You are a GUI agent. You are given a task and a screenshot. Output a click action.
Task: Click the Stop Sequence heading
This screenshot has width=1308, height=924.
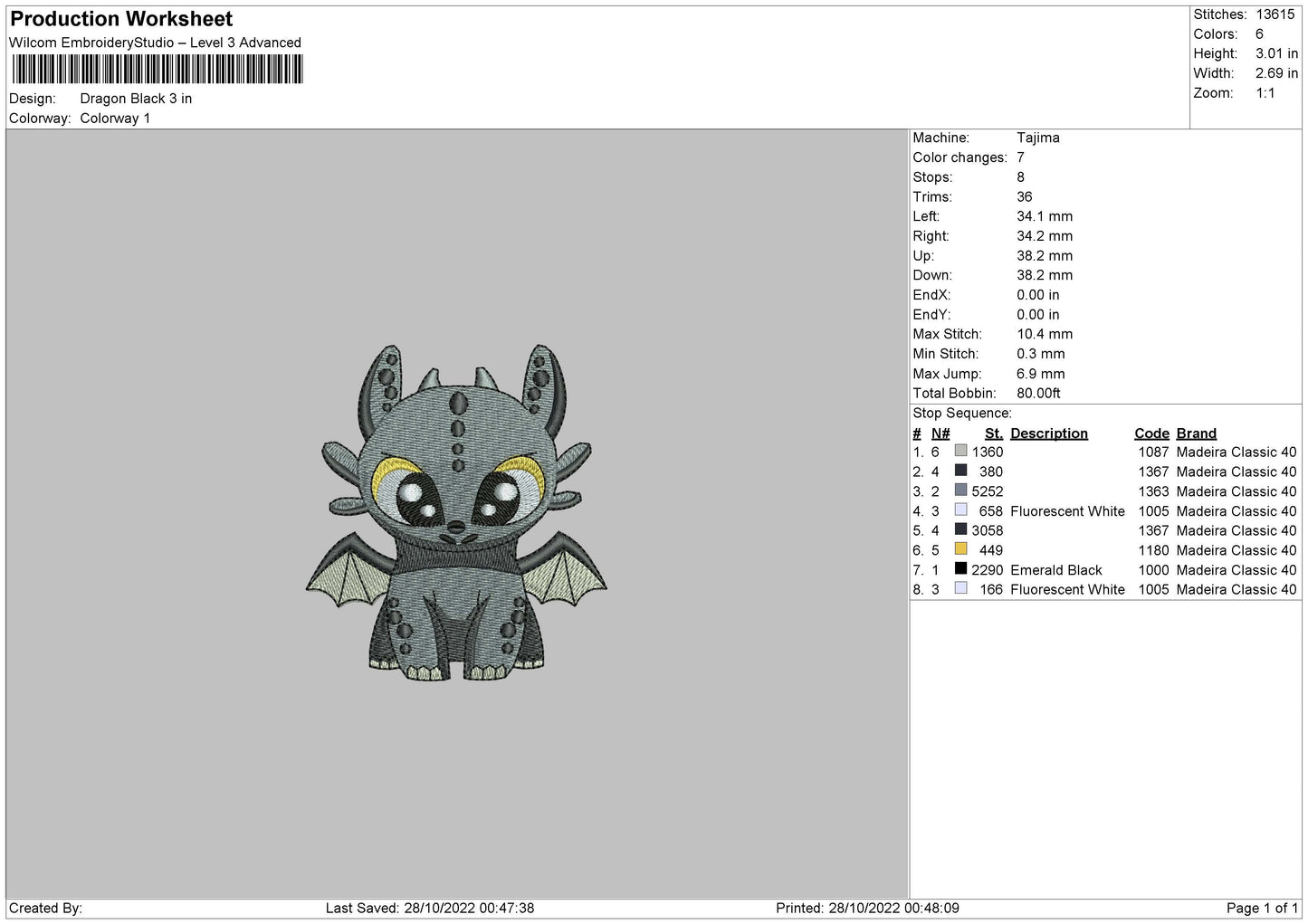coord(962,414)
